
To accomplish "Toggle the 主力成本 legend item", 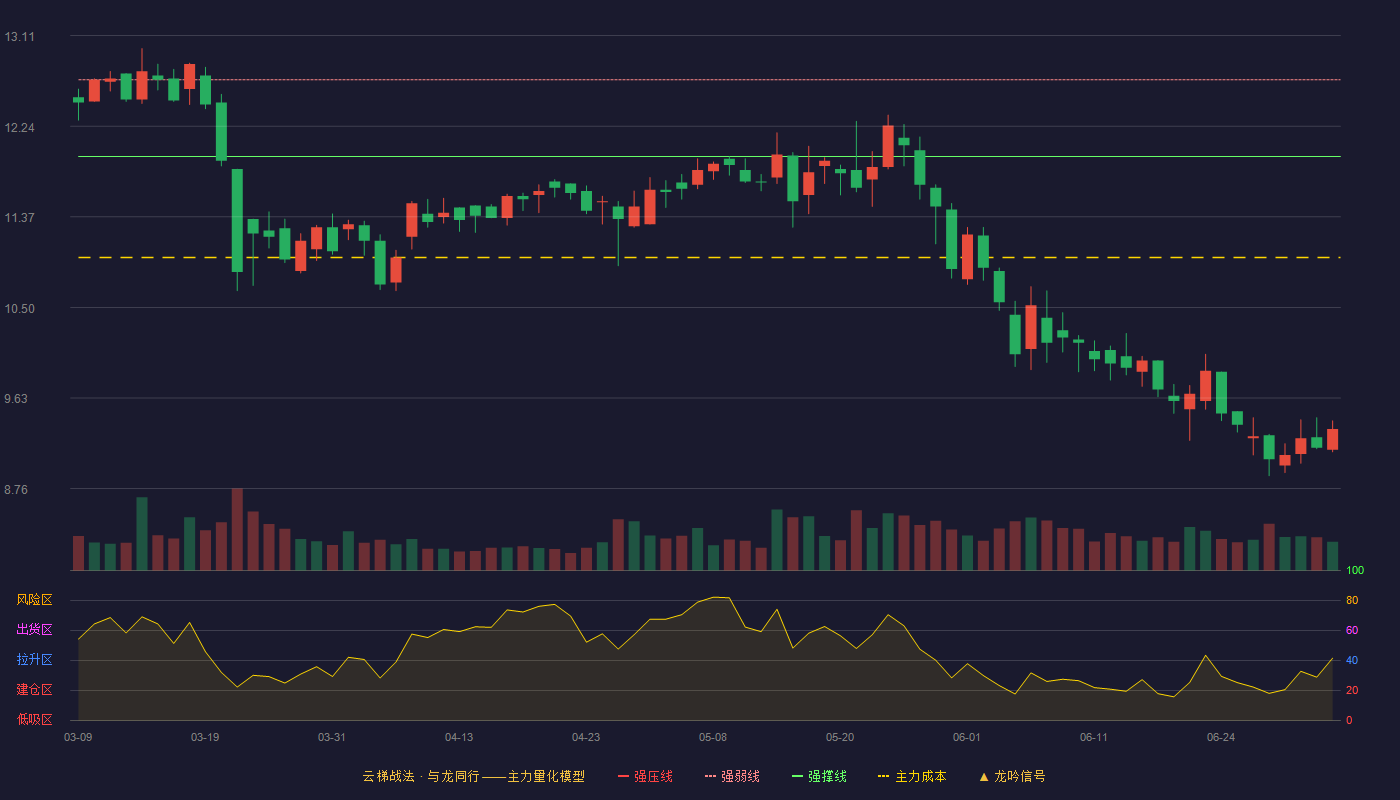I will pyautogui.click(x=912, y=776).
